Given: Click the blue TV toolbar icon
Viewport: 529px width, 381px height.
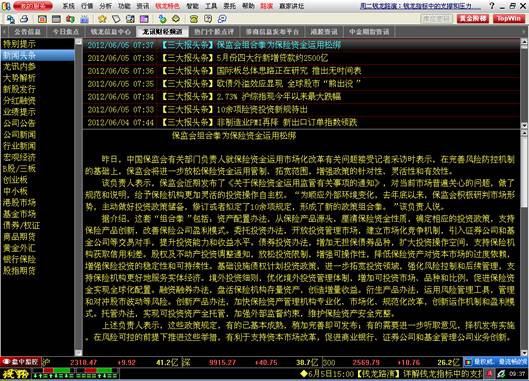Looking at the screenshot, I should point(84,19).
